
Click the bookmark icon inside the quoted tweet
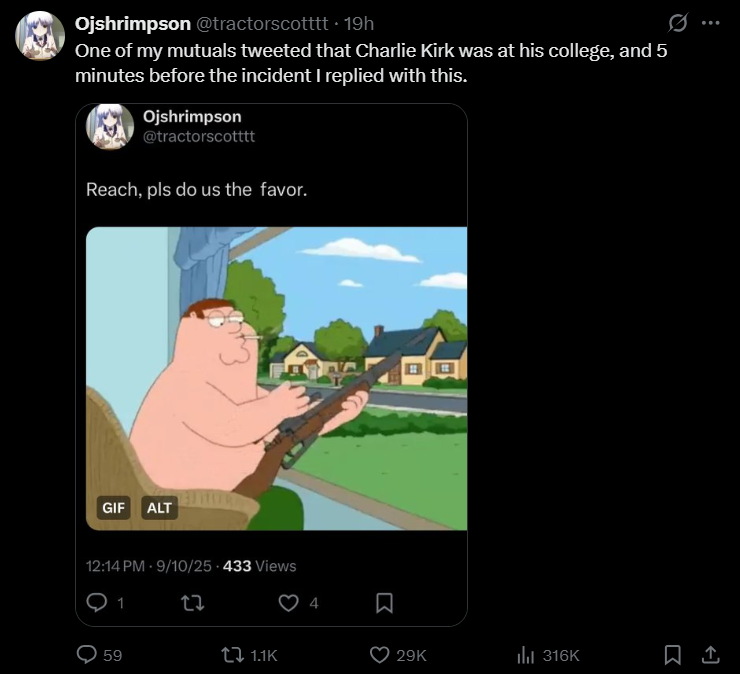[x=383, y=602]
